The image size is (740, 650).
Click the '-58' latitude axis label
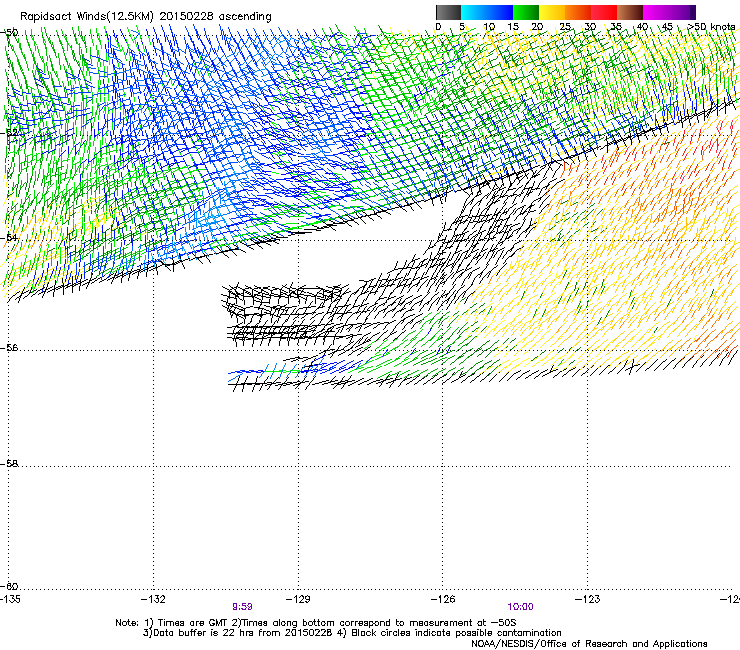pos(9,464)
